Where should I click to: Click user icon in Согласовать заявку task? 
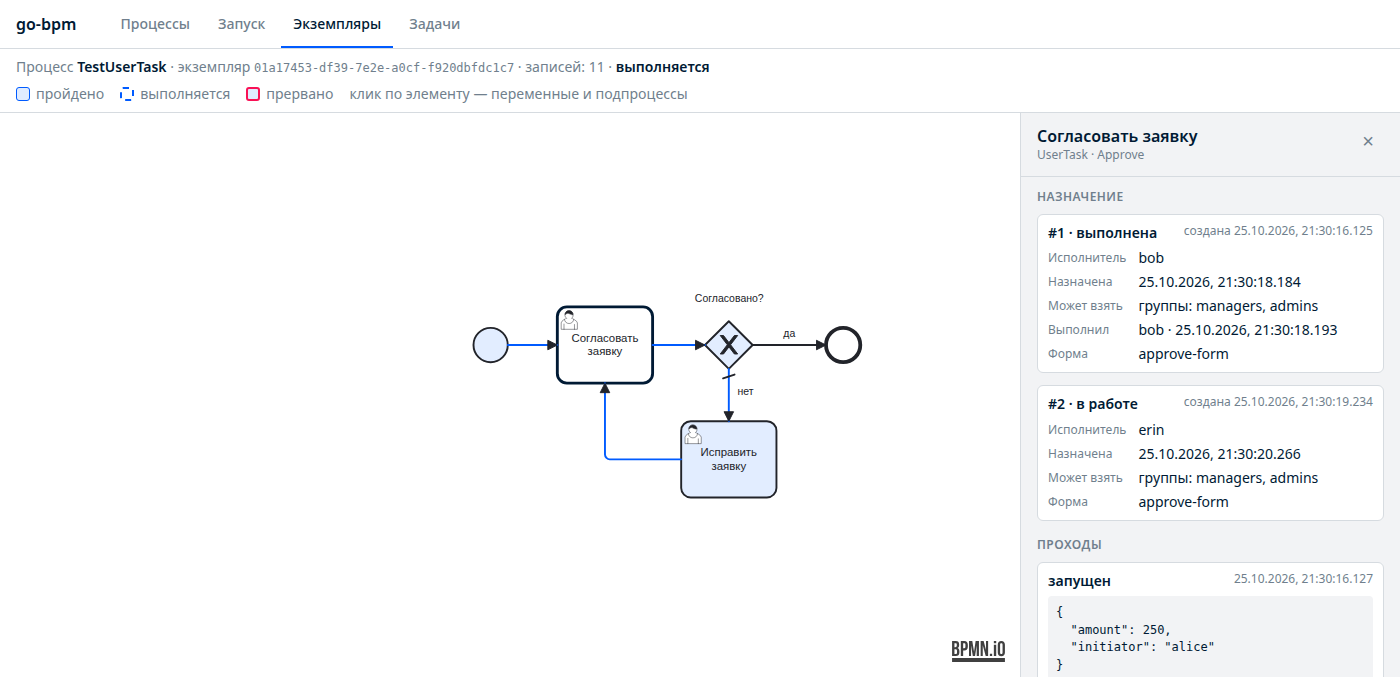point(569,320)
